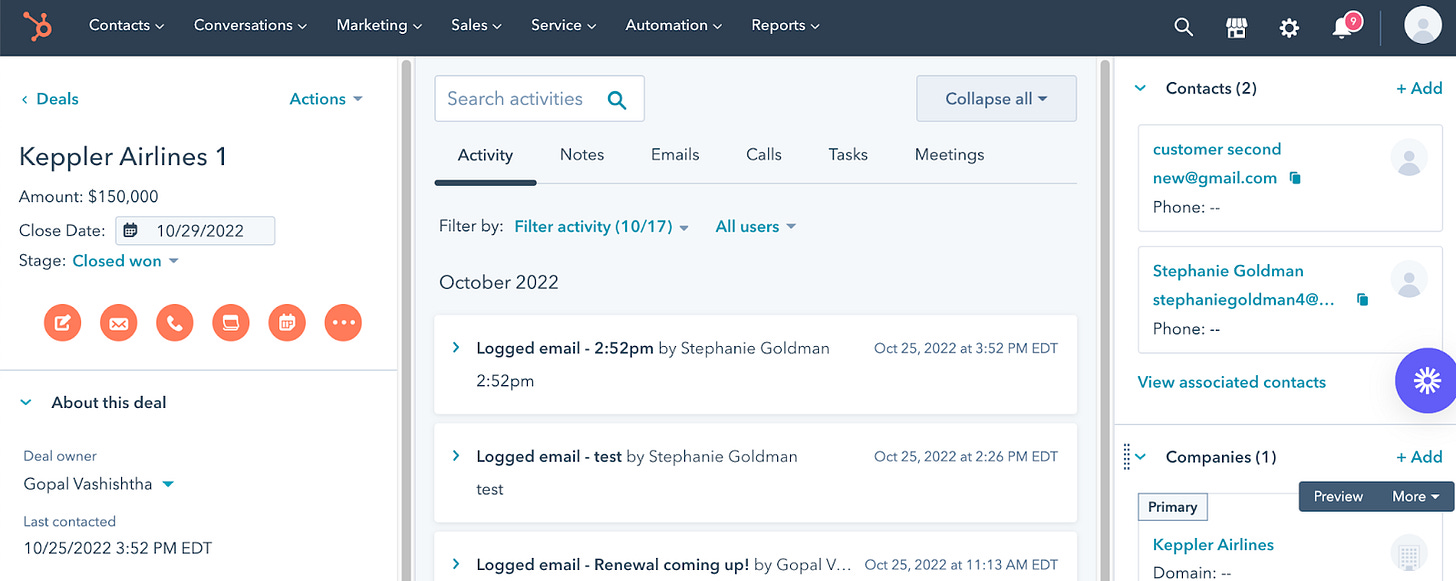Click View associated contacts link
Screen dimensions: 1456x581
[1232, 382]
